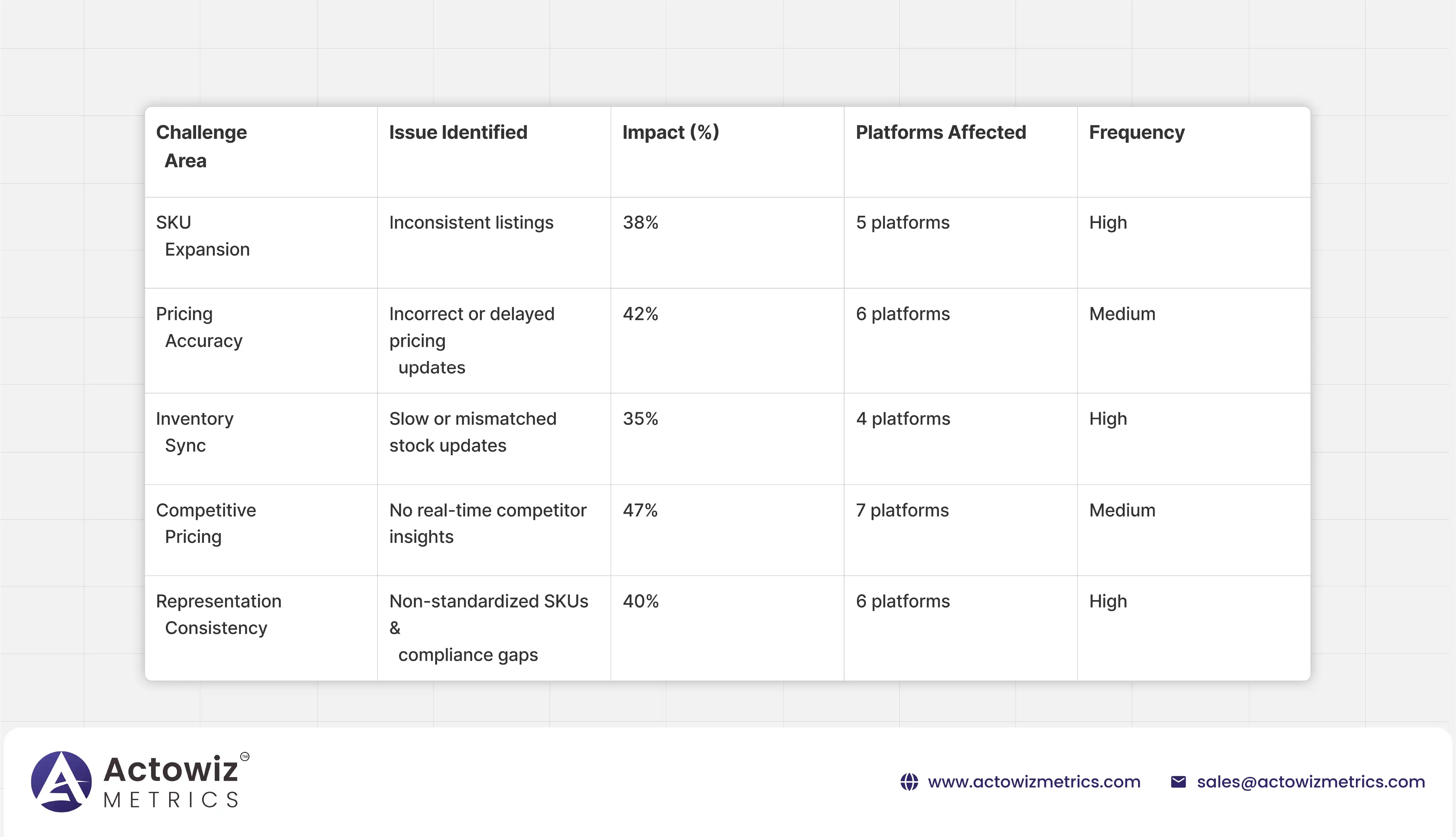
Task: Click the 38% impact value cell
Action: tap(640, 223)
